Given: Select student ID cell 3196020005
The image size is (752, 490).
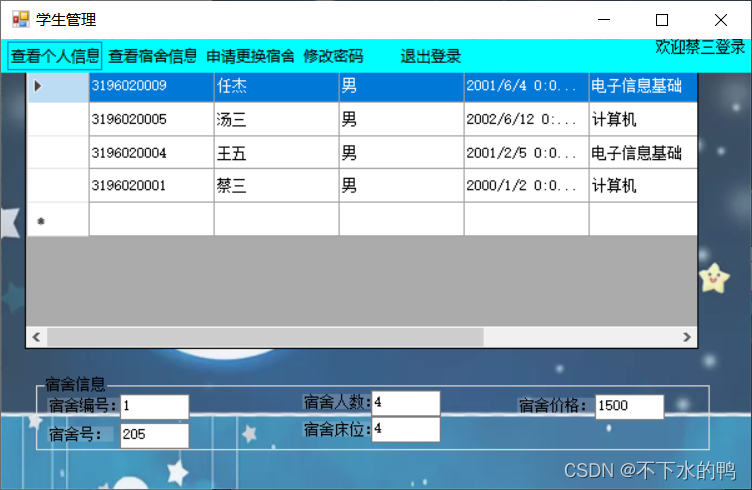Looking at the screenshot, I should 150,120.
